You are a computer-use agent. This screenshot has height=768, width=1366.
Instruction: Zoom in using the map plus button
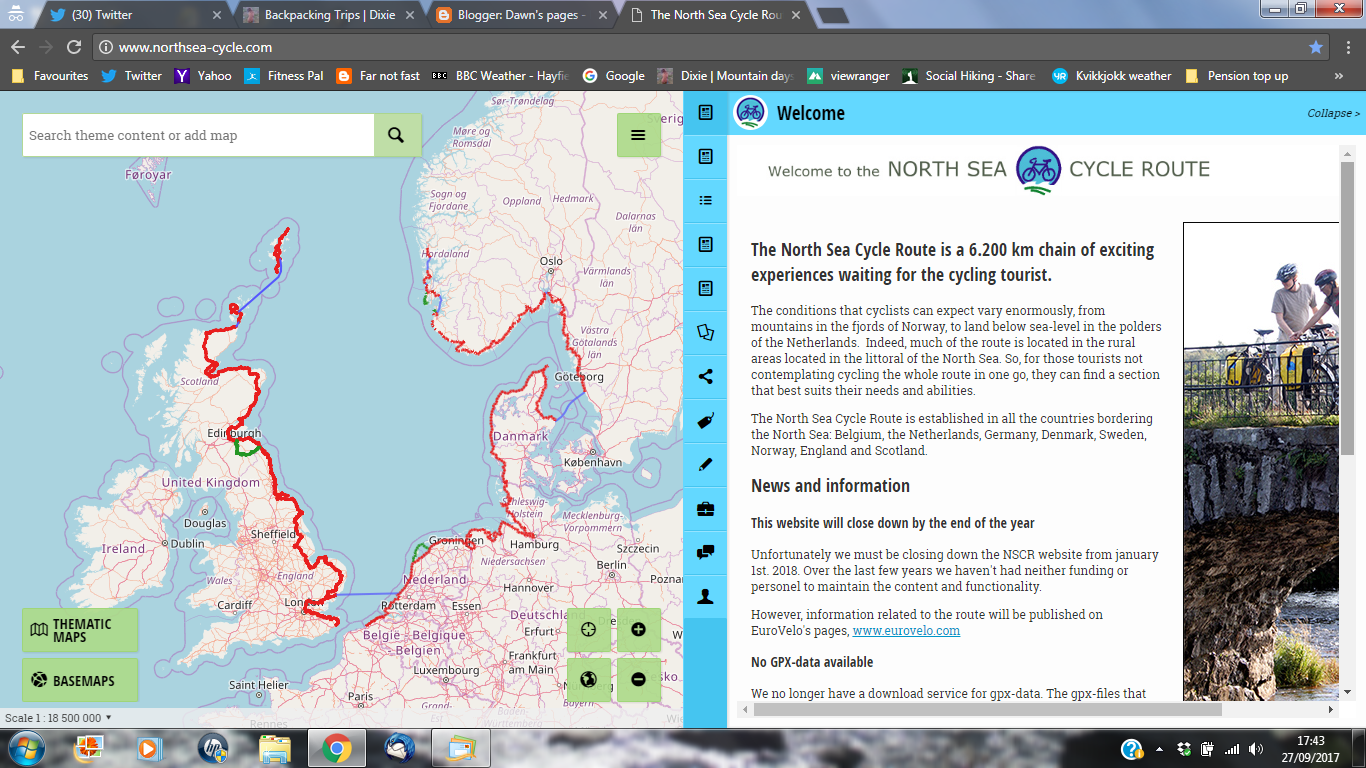point(638,629)
